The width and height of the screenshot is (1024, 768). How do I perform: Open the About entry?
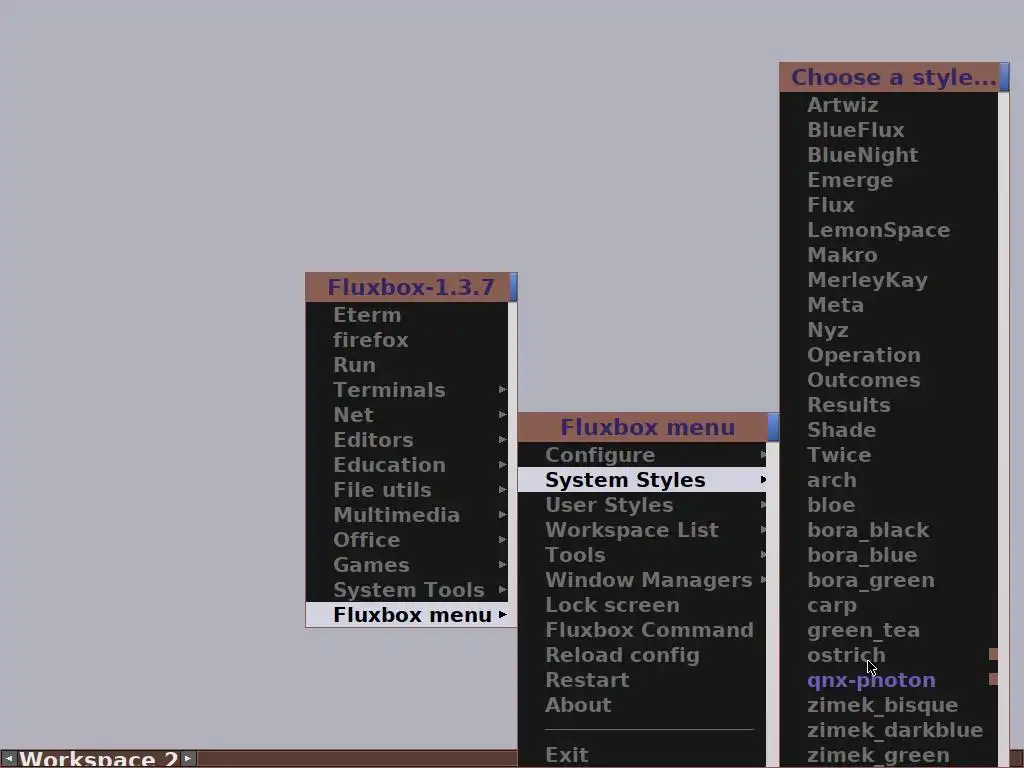click(x=642, y=705)
